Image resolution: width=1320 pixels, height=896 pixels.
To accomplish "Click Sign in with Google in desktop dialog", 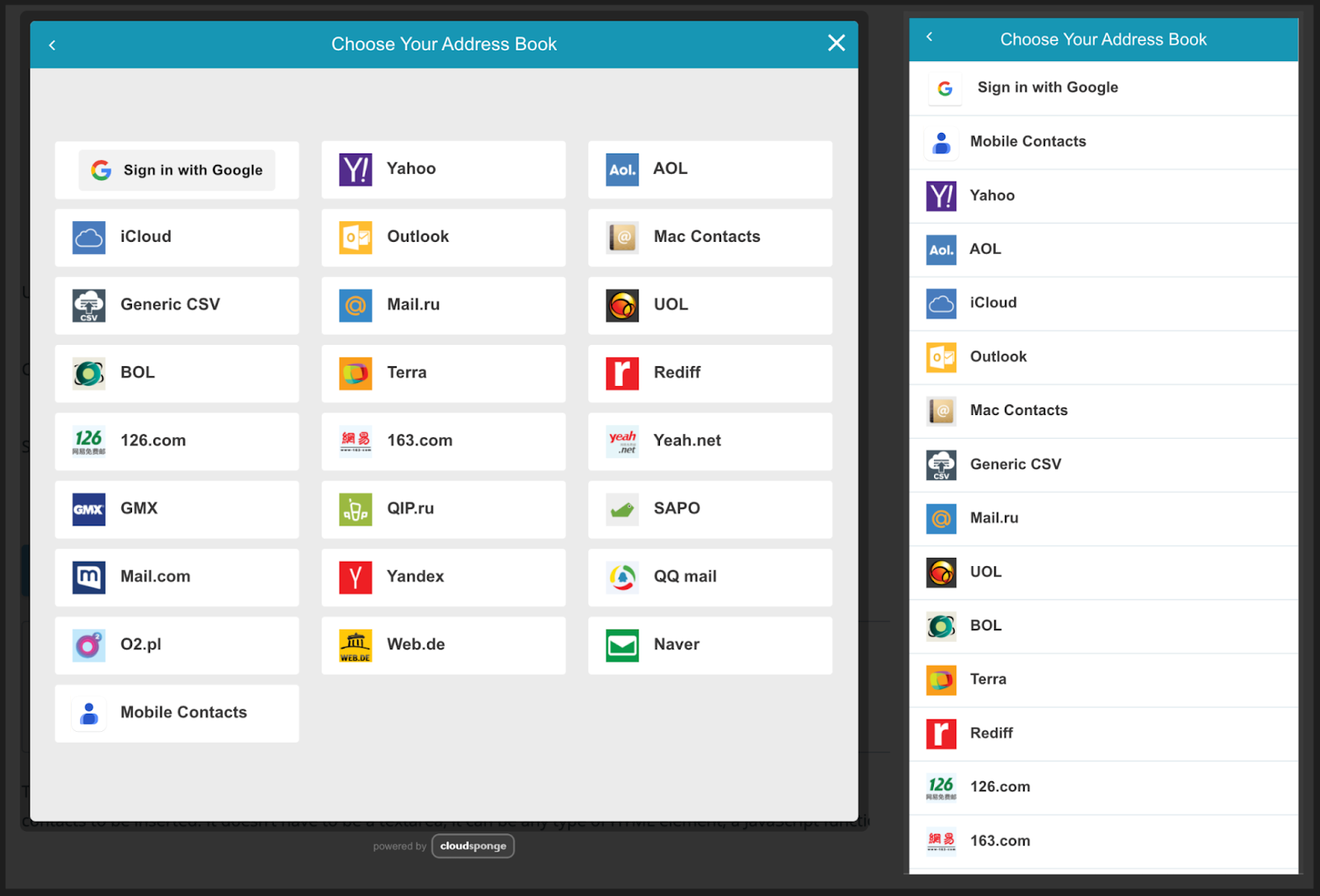I will tap(177, 170).
